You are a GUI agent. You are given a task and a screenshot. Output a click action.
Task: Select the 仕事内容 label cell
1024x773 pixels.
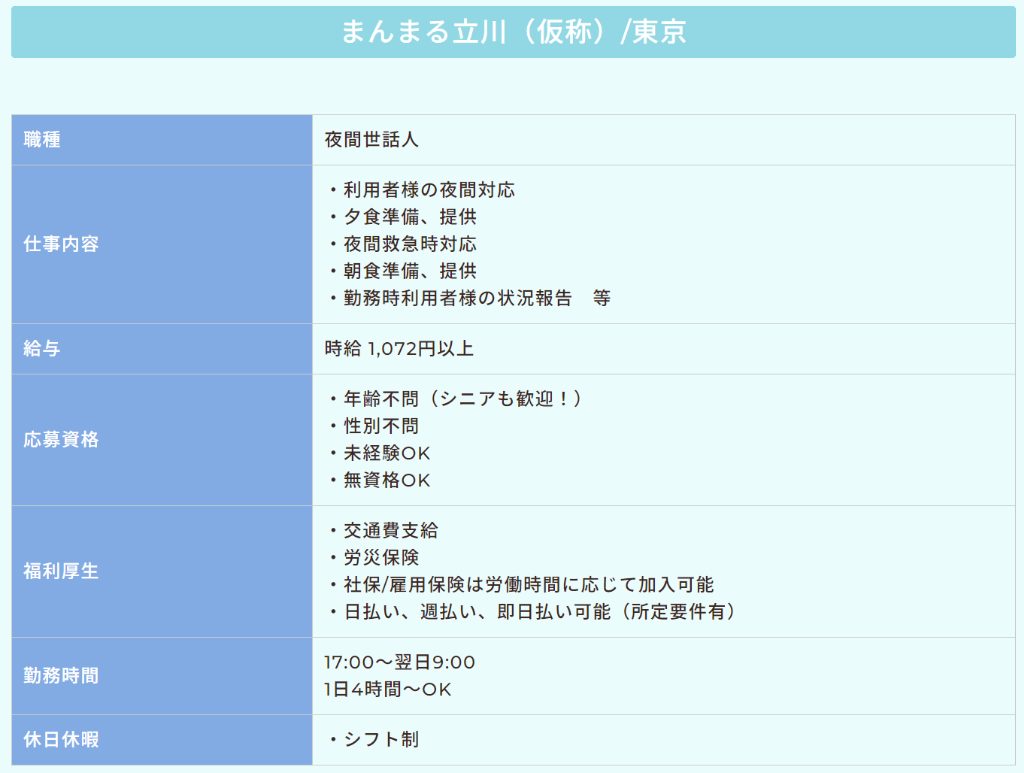point(61,244)
